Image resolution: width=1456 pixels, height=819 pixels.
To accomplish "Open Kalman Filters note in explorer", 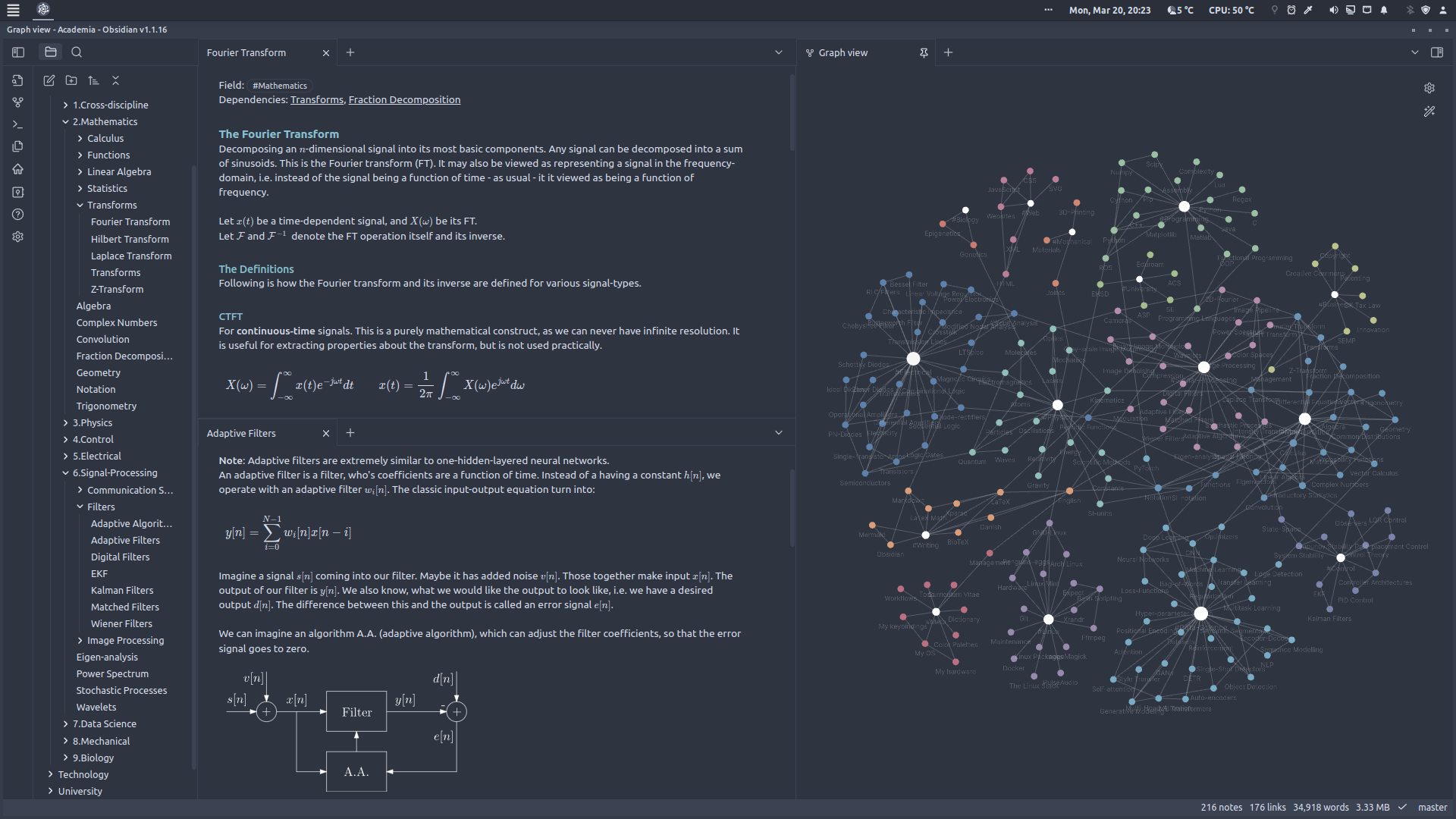I will [x=122, y=590].
